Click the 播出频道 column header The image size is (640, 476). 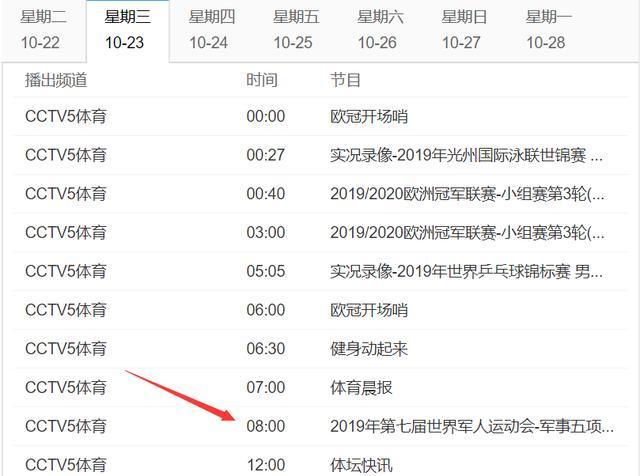click(x=56, y=80)
